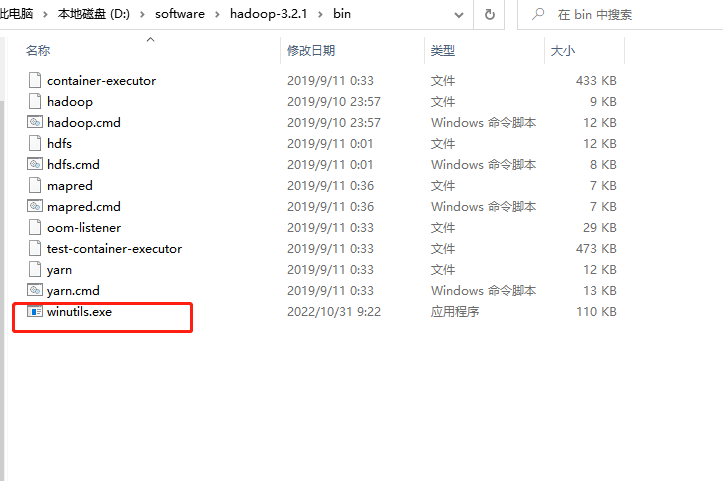Go to the software breadcrumb folder
This screenshot has width=723, height=481.
[x=180, y=14]
